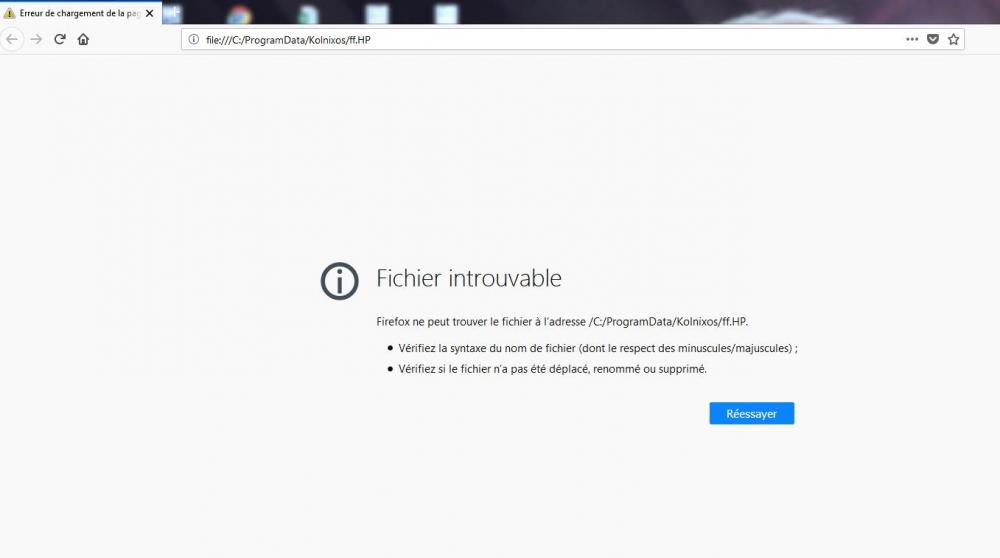Open the home page icon
The width and height of the screenshot is (1000, 558).
click(83, 40)
